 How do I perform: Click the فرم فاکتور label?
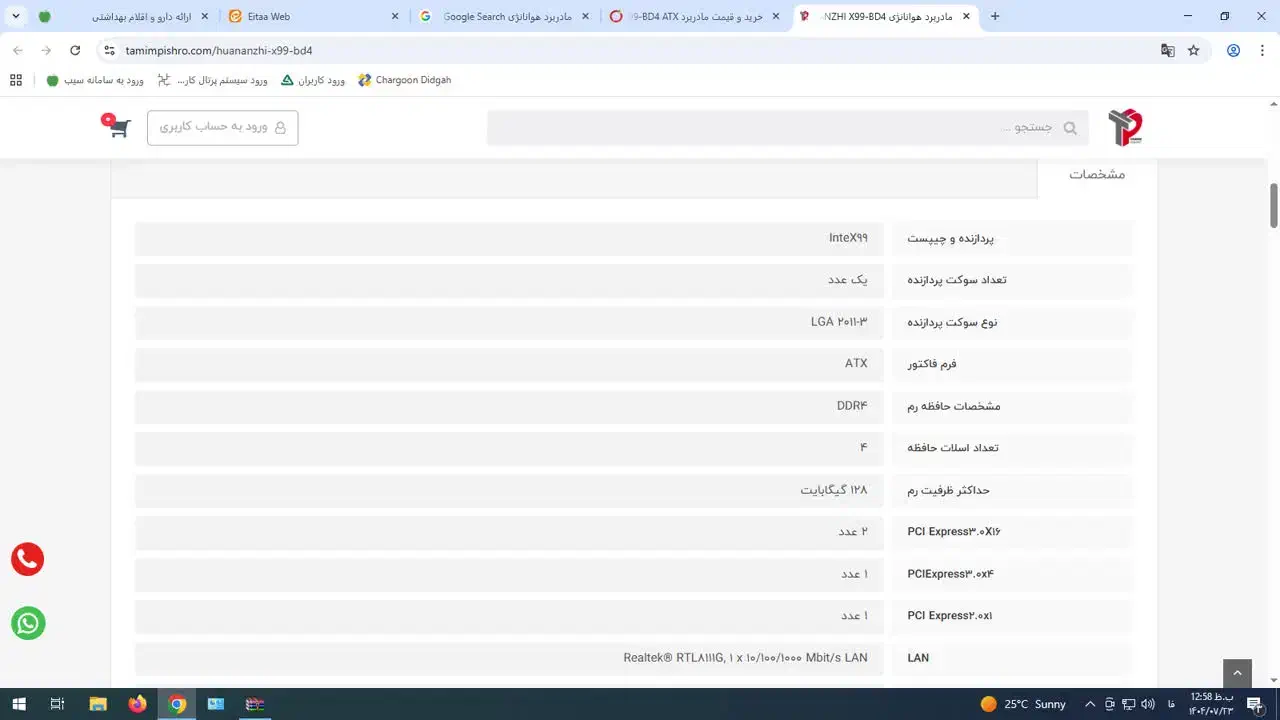(x=932, y=364)
